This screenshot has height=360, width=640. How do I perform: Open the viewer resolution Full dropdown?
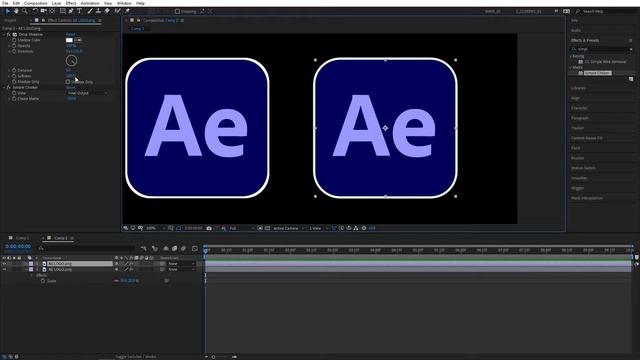241,228
